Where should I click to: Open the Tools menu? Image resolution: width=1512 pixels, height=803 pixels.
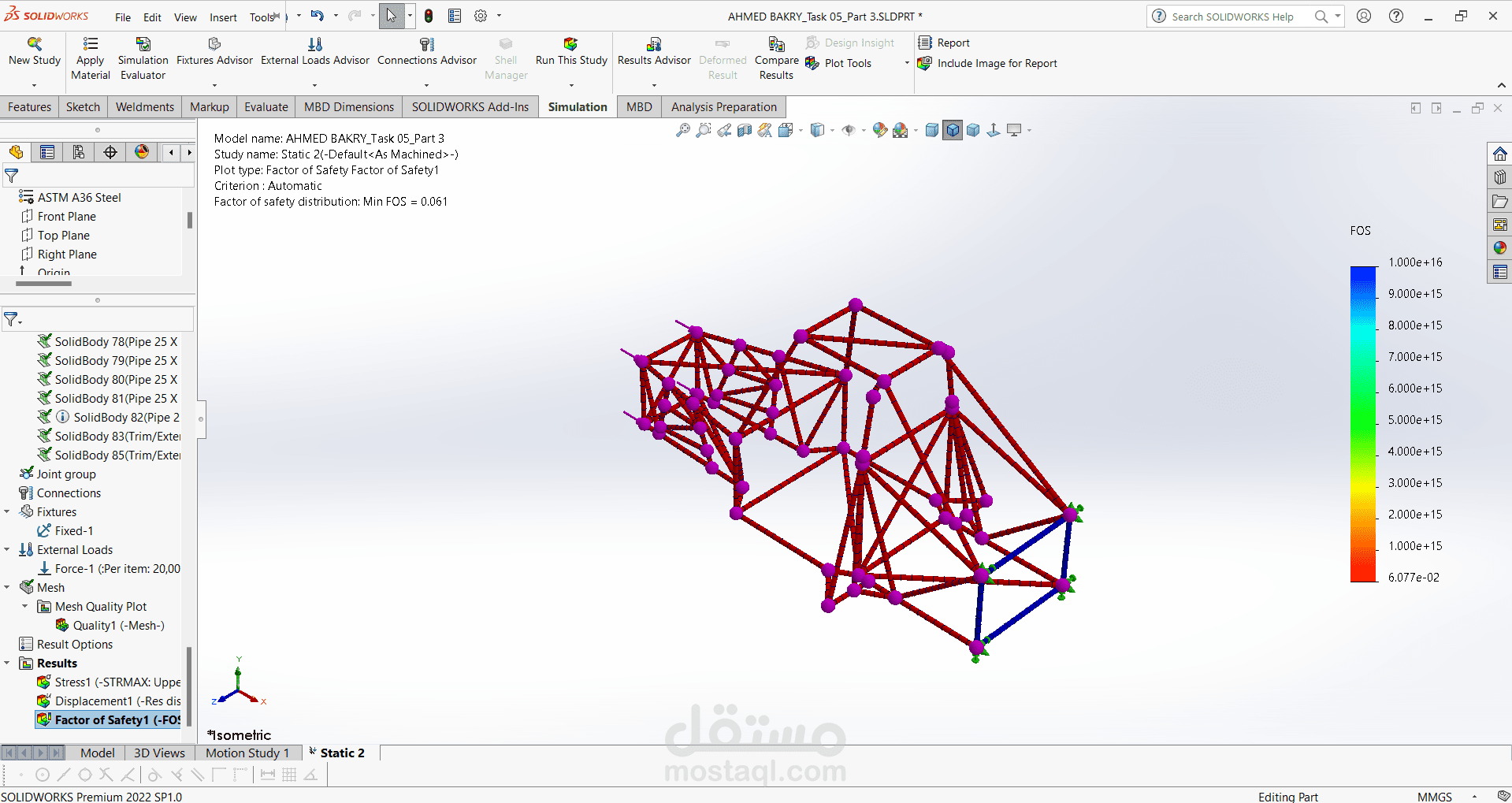coord(262,17)
